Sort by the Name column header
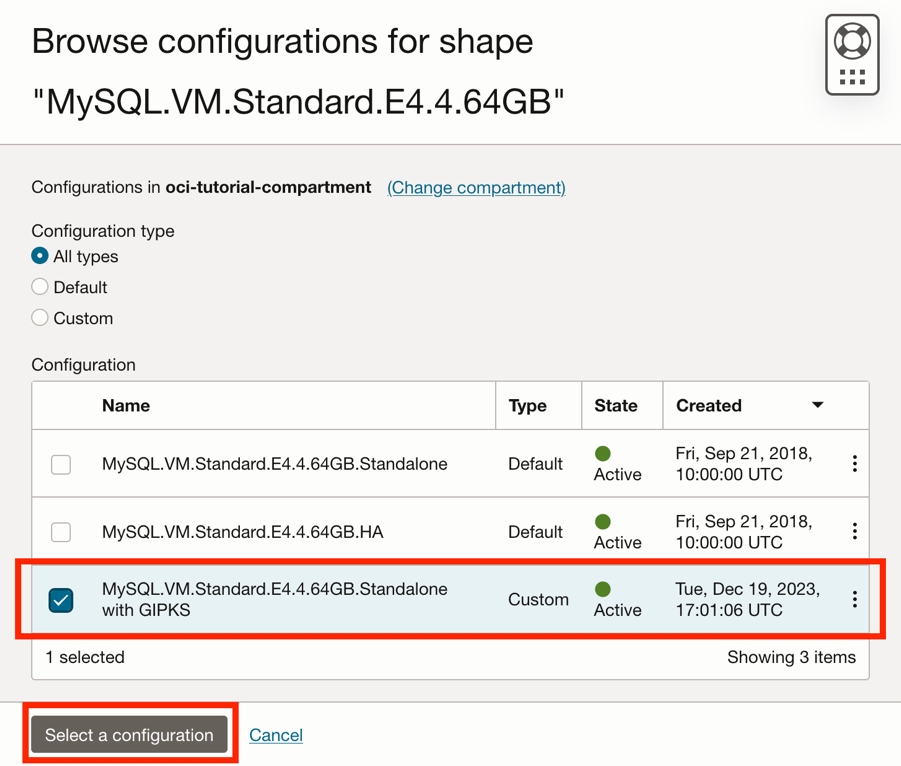Screen dimensions: 901x766 tap(126, 406)
